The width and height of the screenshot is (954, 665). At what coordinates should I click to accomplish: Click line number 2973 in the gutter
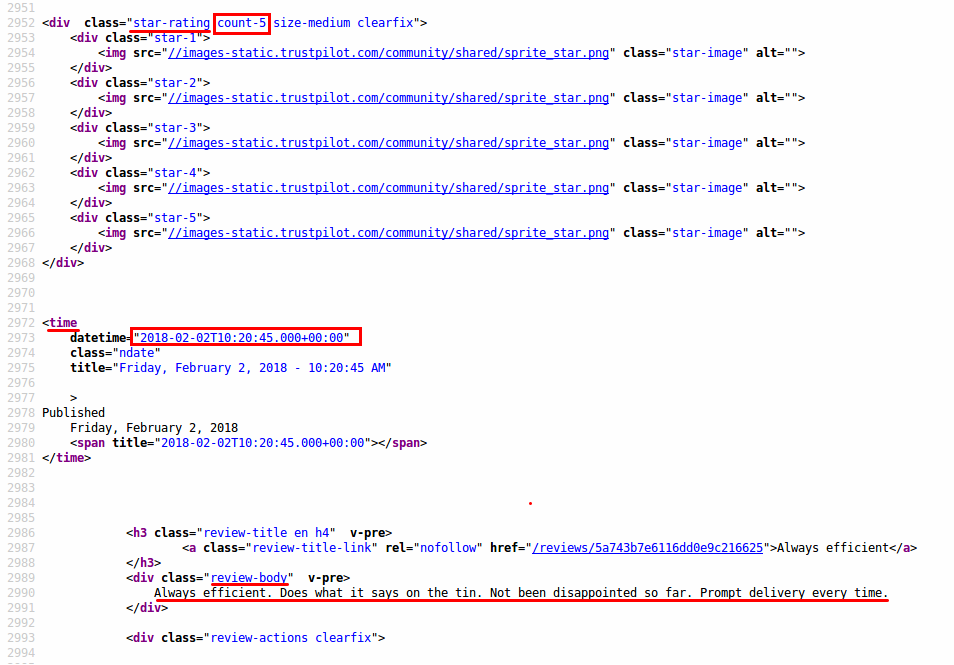click(21, 338)
